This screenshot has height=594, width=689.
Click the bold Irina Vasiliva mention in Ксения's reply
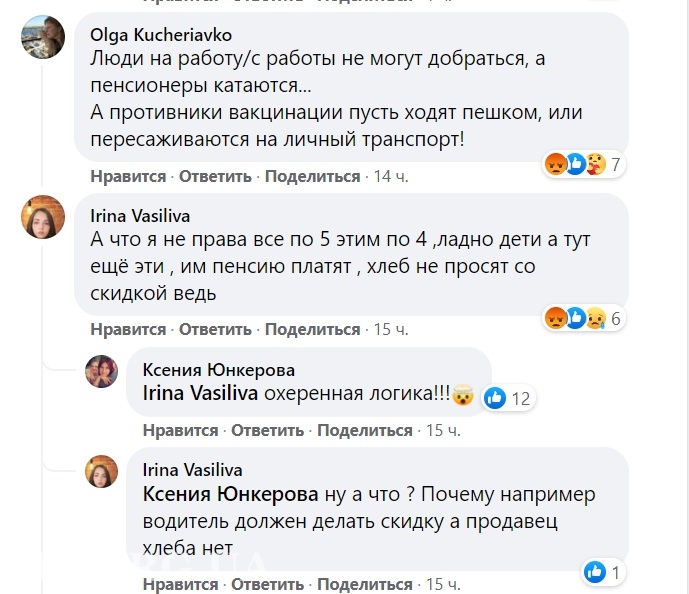tap(202, 394)
